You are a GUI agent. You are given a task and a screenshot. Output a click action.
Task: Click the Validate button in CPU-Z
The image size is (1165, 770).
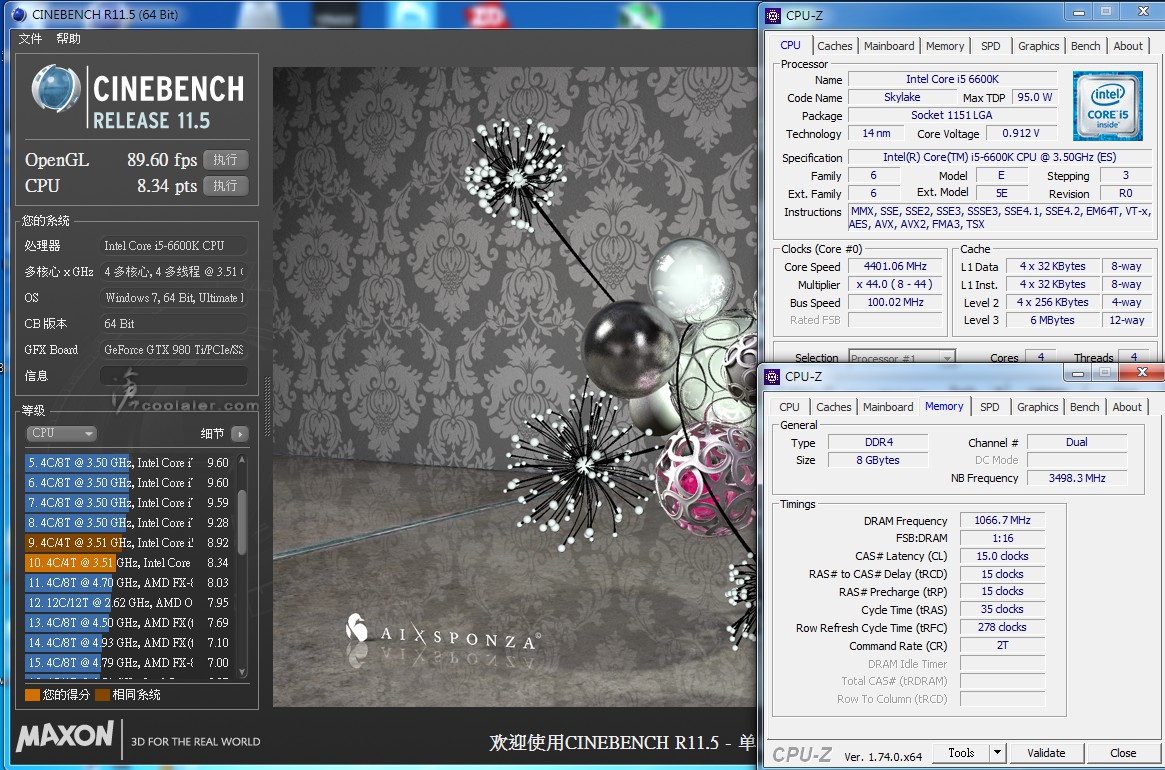pyautogui.click(x=1046, y=753)
